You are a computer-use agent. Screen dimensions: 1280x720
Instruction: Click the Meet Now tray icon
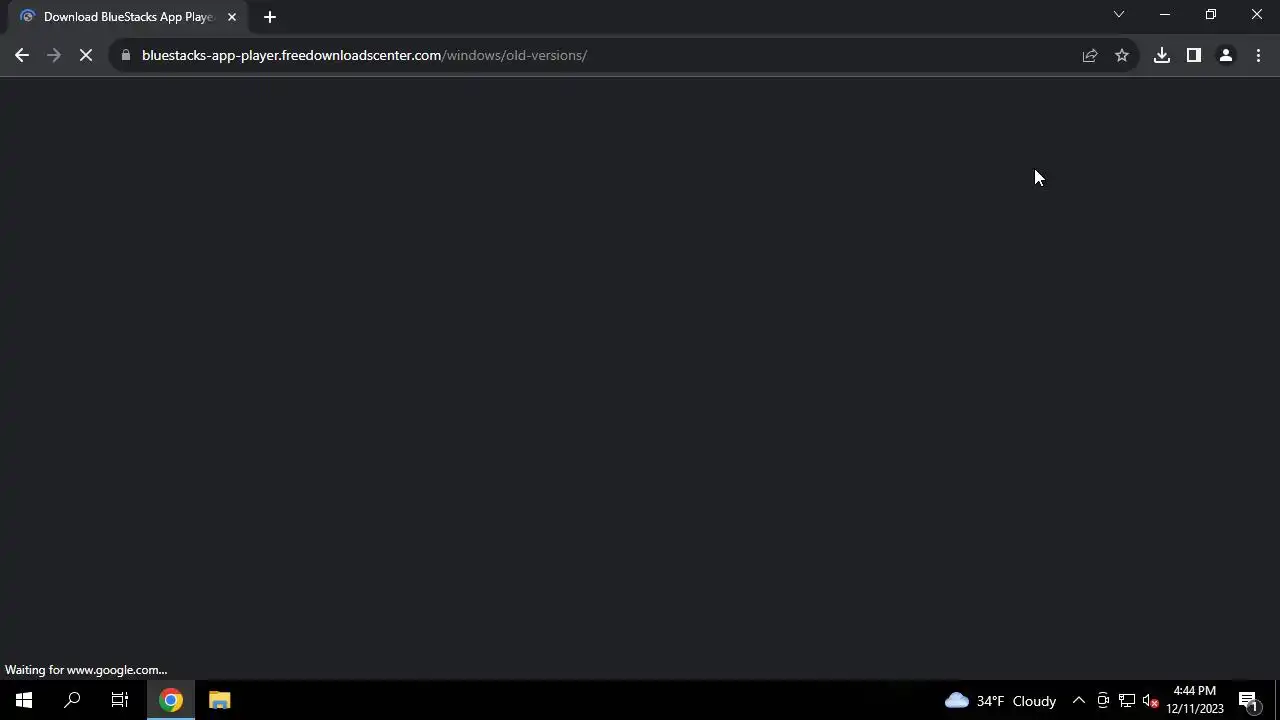pos(1103,701)
